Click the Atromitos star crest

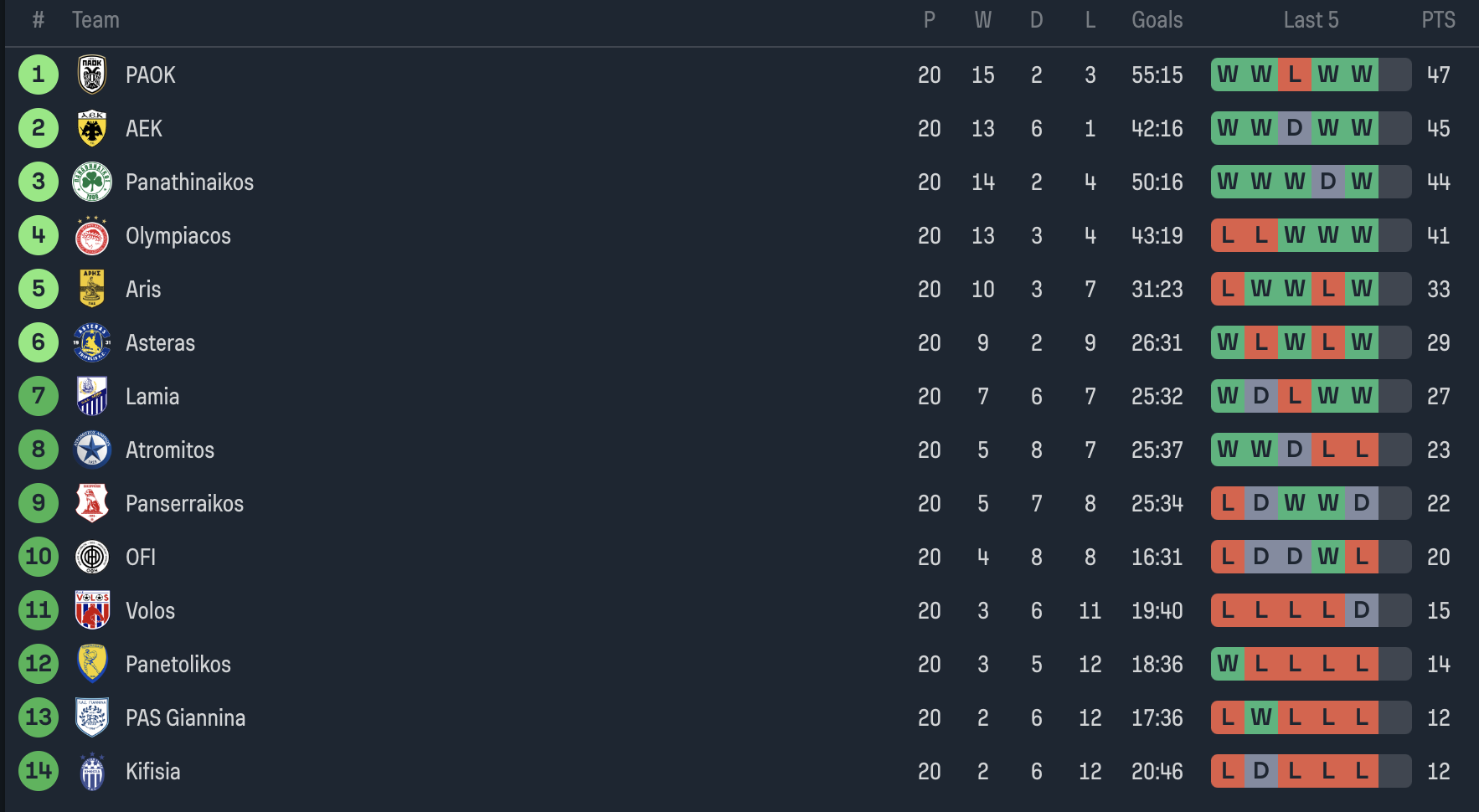[92, 450]
